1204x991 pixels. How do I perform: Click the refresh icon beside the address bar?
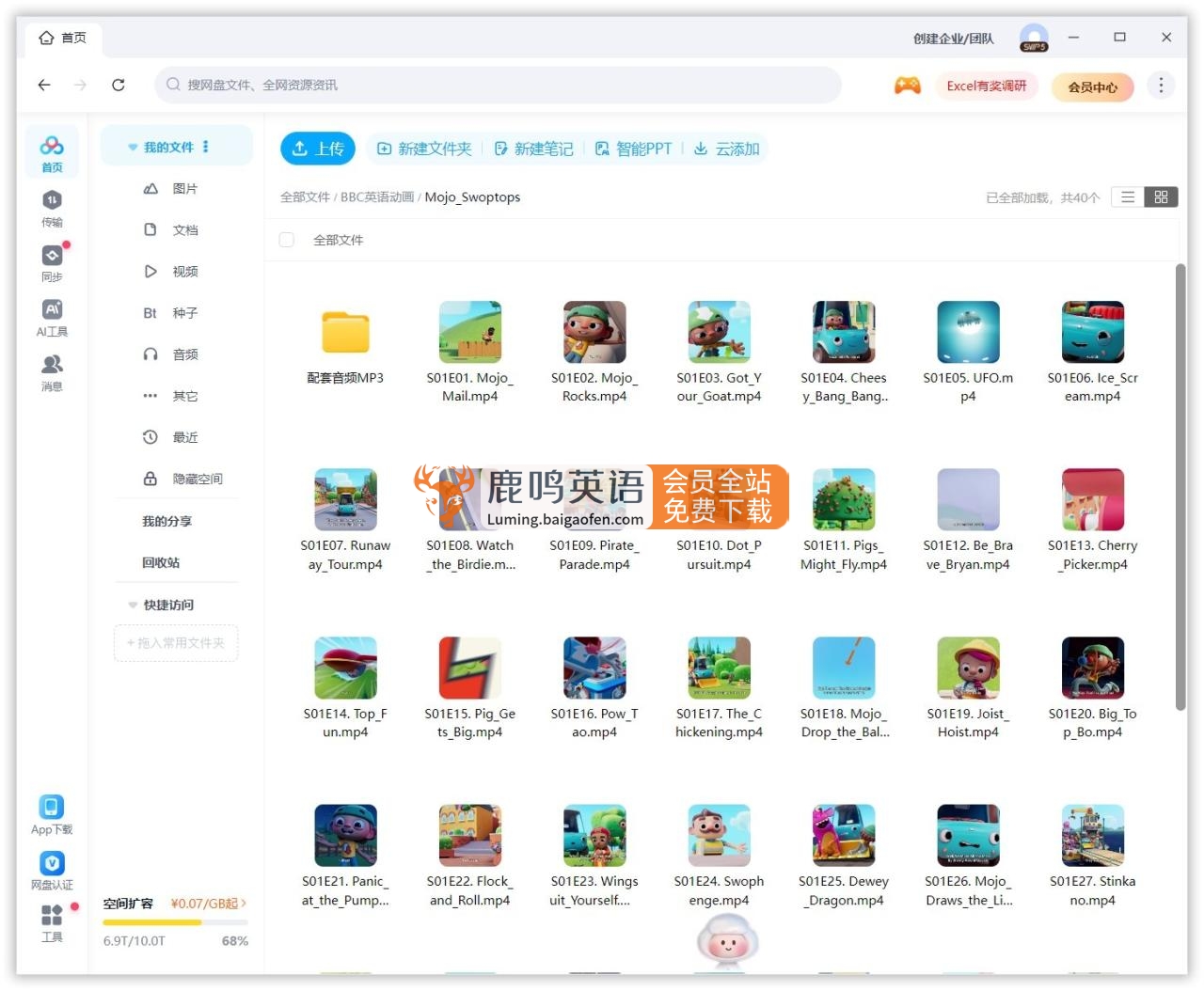[118, 85]
